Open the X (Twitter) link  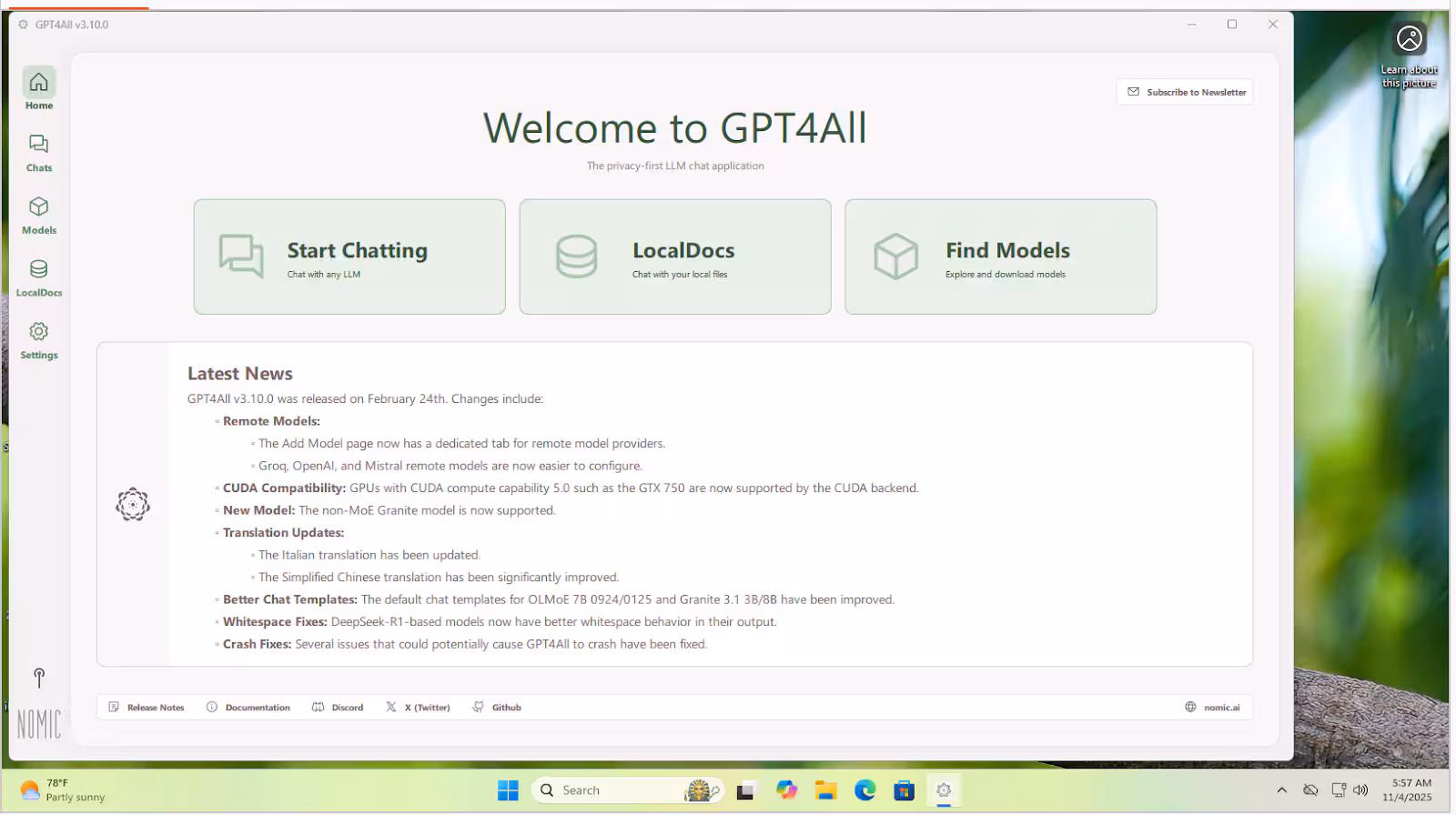[418, 708]
